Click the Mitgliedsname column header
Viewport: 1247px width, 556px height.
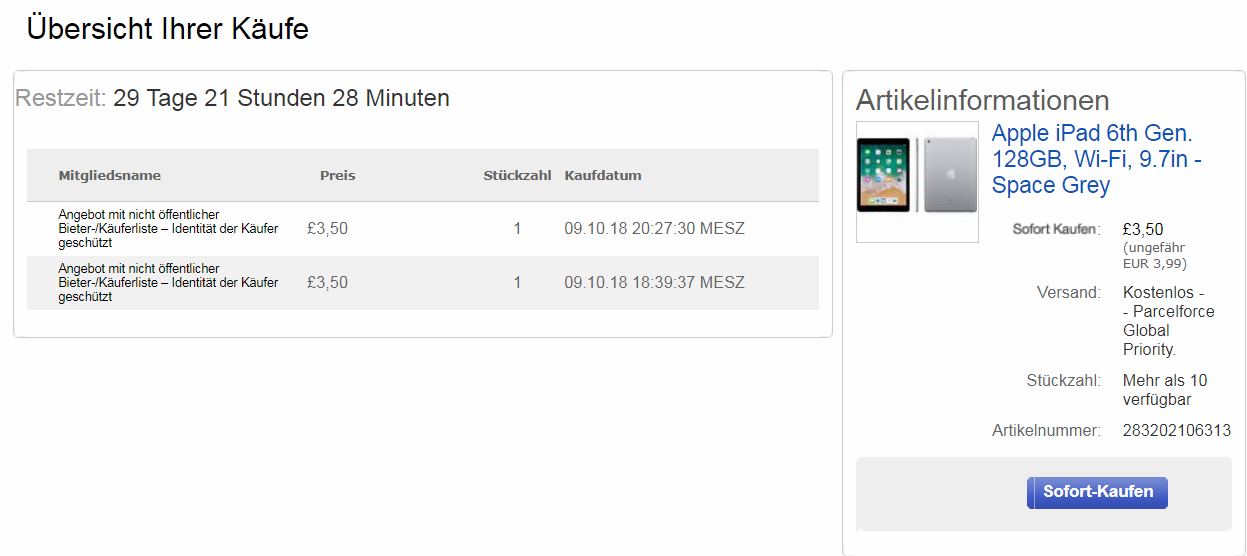click(110, 175)
